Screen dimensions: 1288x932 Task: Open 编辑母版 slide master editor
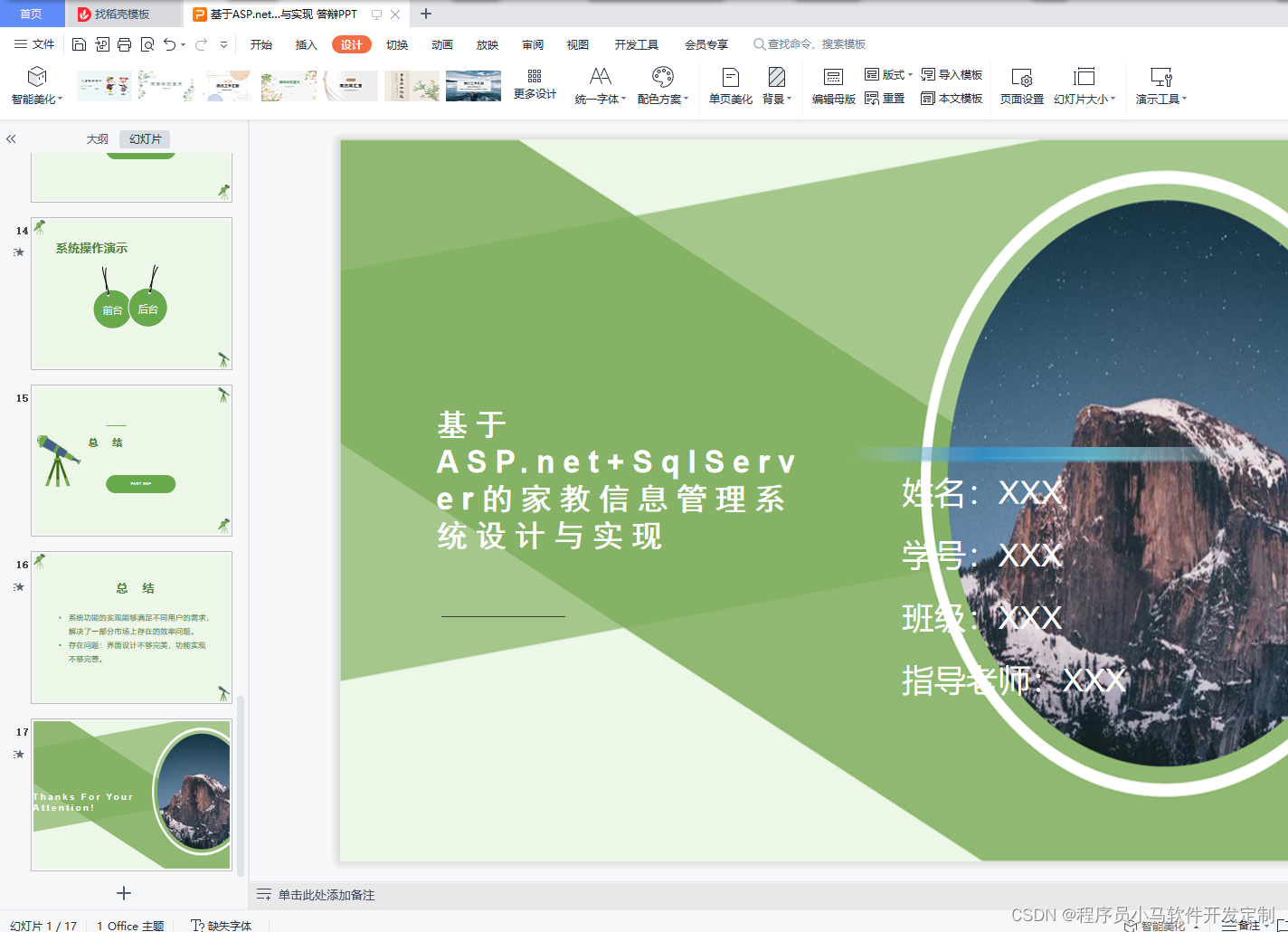pos(832,86)
